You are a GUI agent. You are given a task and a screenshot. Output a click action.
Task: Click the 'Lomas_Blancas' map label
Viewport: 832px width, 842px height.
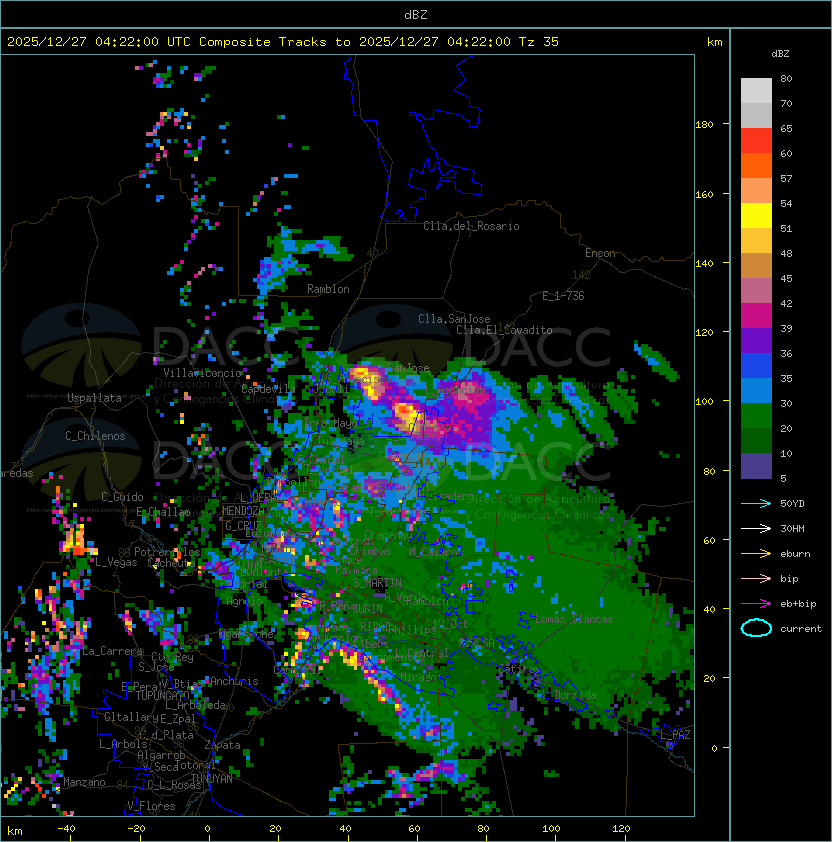click(574, 619)
